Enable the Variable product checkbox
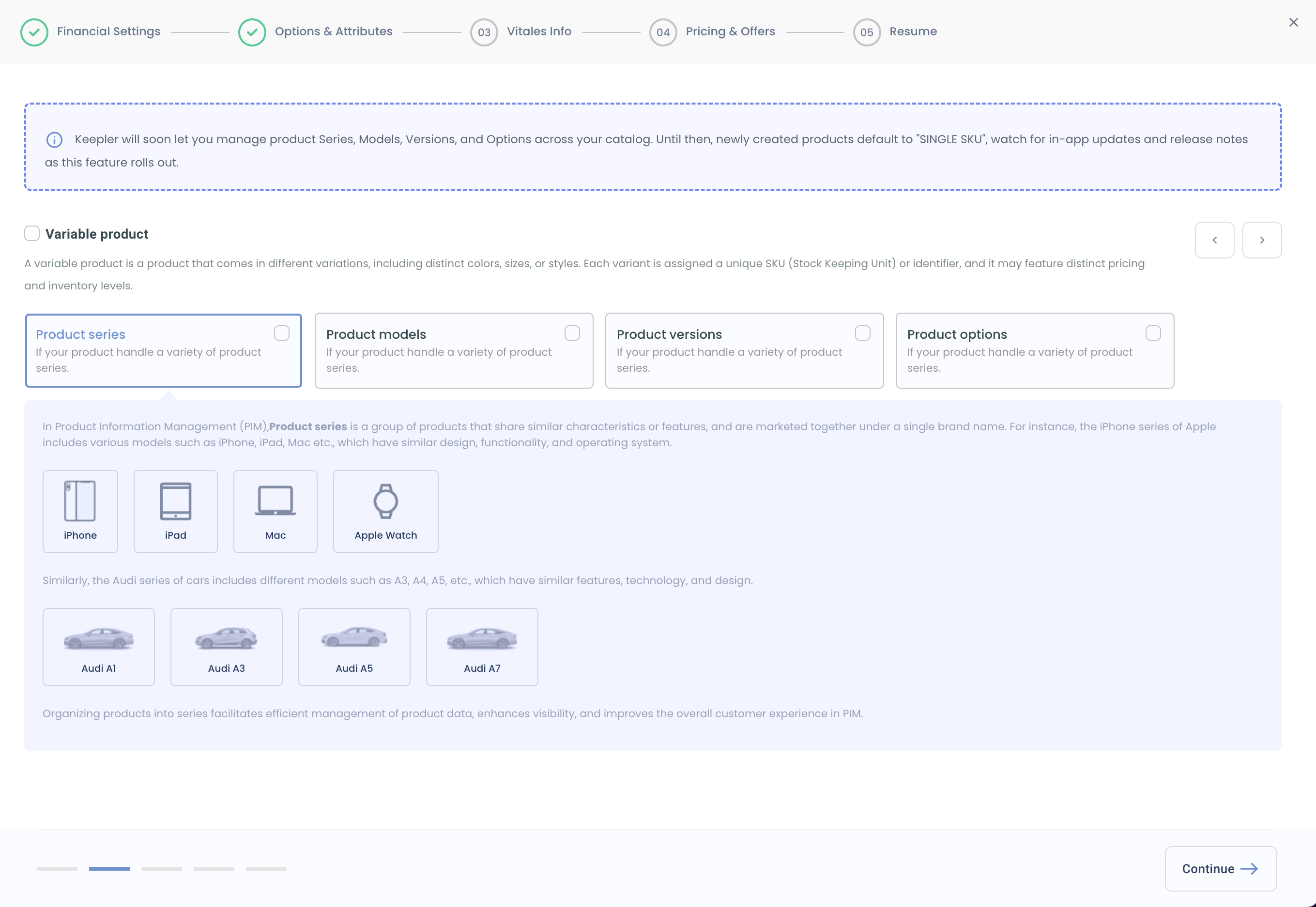This screenshot has width=1316, height=907. click(x=32, y=233)
